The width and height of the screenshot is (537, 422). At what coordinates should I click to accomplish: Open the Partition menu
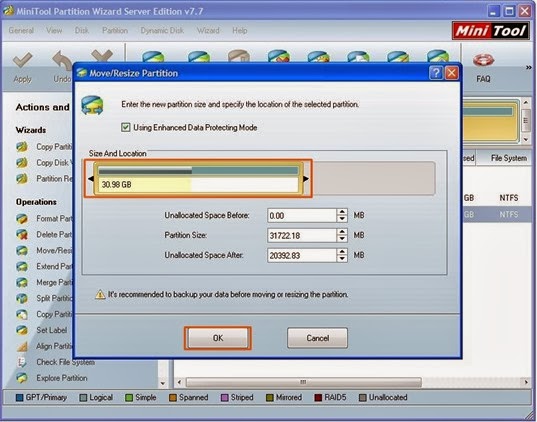pyautogui.click(x=115, y=30)
